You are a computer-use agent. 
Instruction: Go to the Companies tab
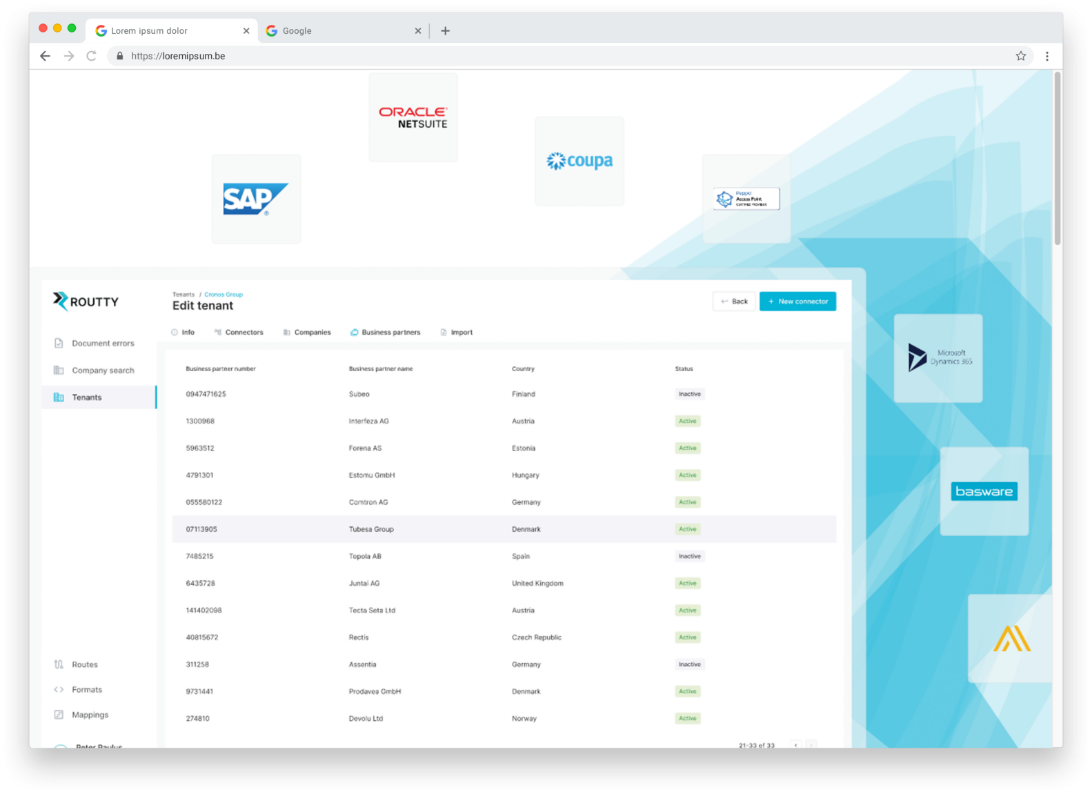tap(307, 332)
